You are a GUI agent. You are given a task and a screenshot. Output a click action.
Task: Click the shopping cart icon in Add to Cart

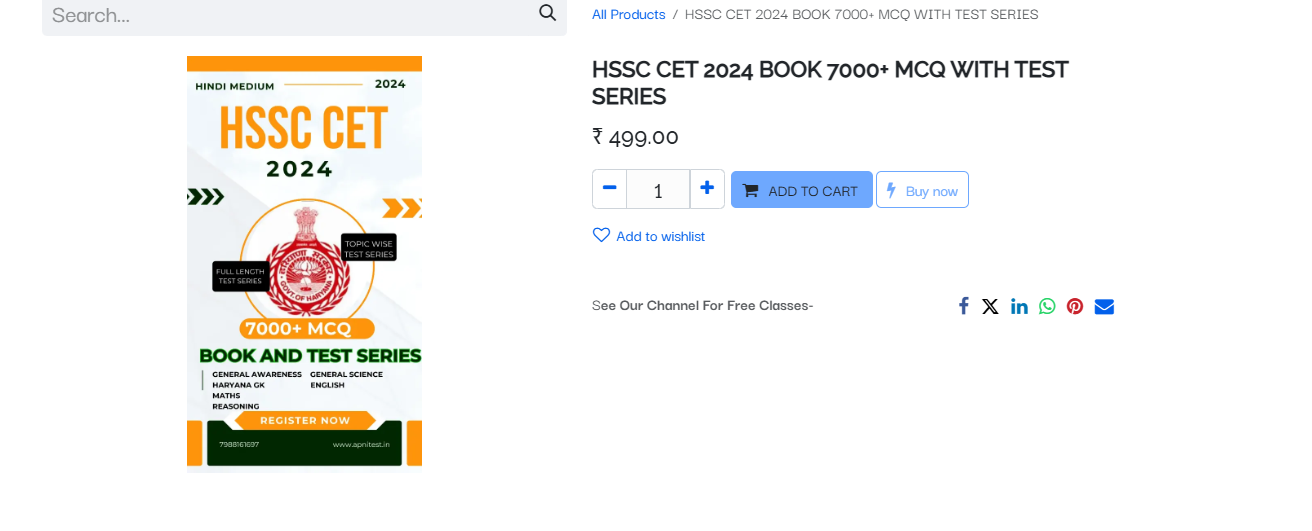pyautogui.click(x=750, y=191)
